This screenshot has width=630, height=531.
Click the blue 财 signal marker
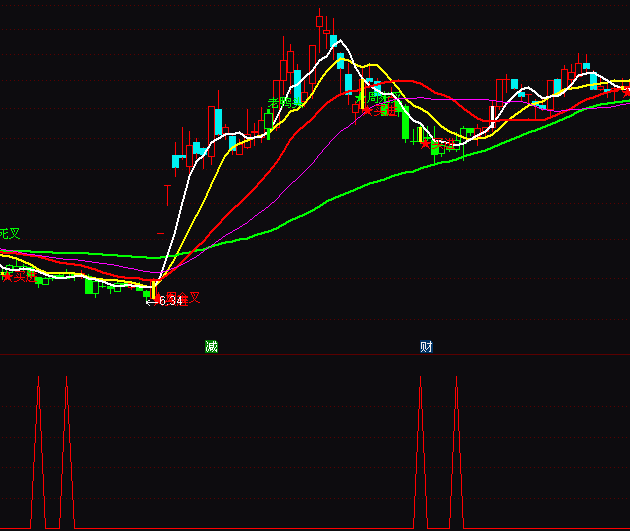pos(426,347)
